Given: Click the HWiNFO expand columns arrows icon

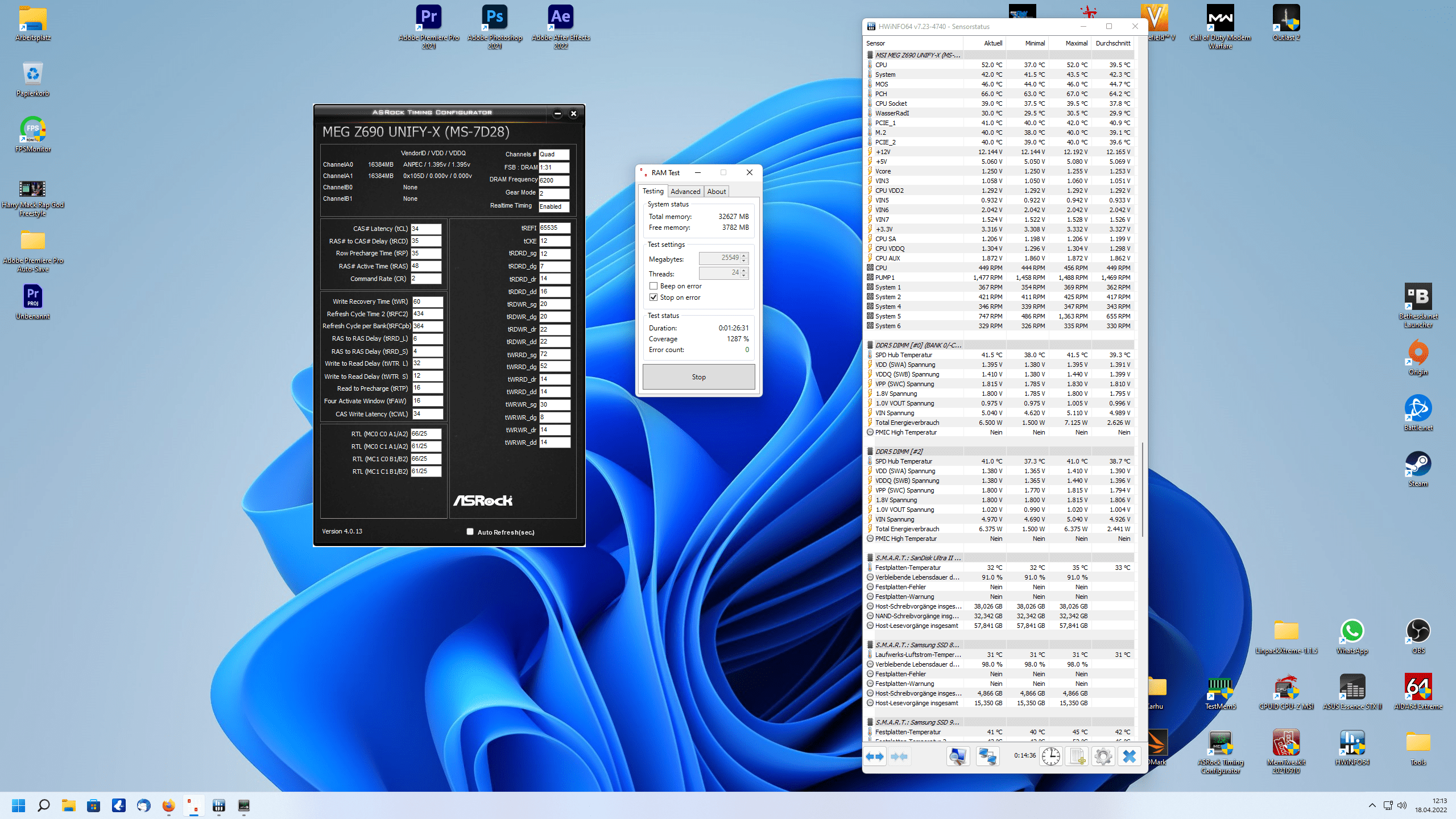Looking at the screenshot, I should coord(875,756).
